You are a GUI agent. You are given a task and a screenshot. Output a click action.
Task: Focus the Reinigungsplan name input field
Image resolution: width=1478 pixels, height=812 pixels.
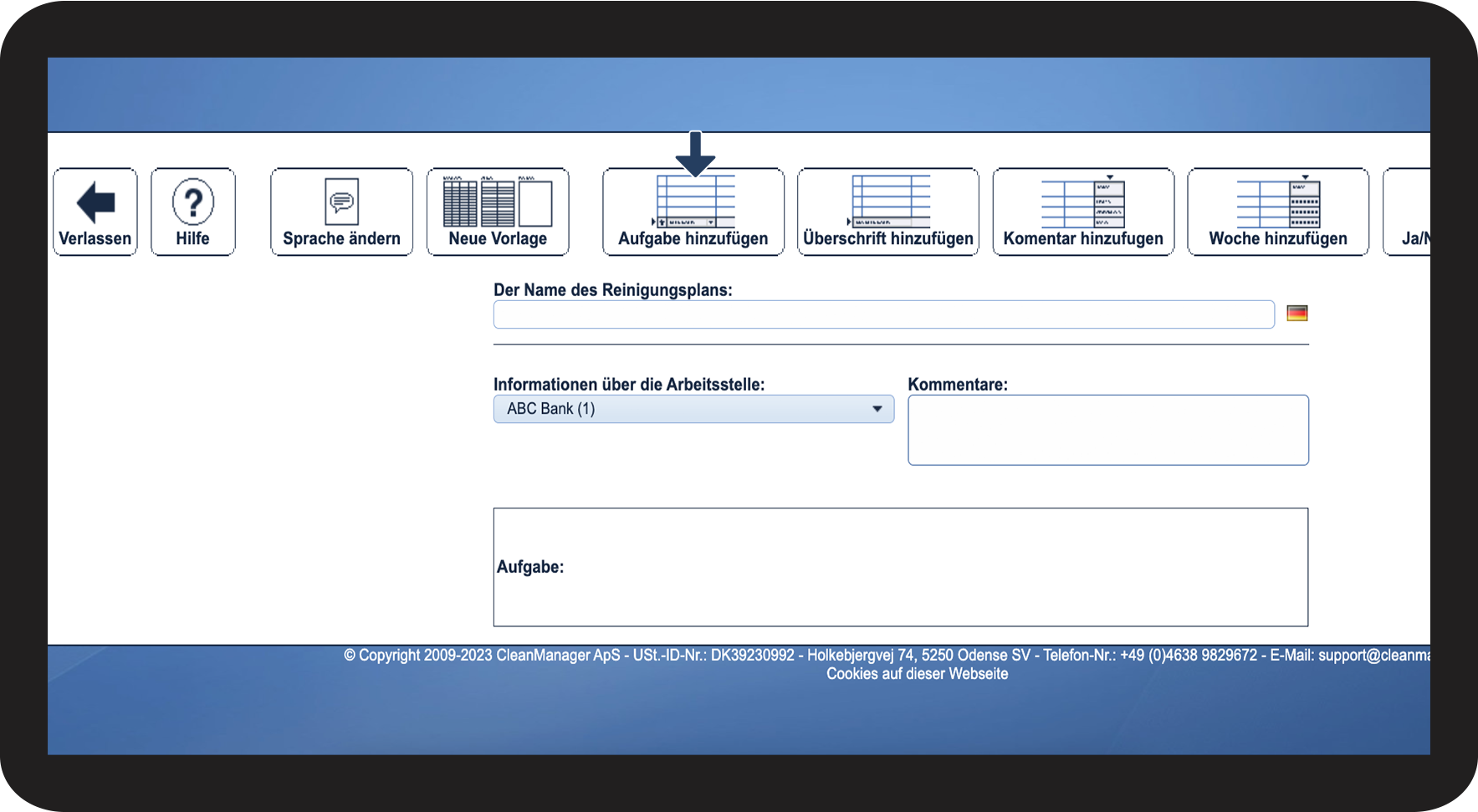[883, 314]
